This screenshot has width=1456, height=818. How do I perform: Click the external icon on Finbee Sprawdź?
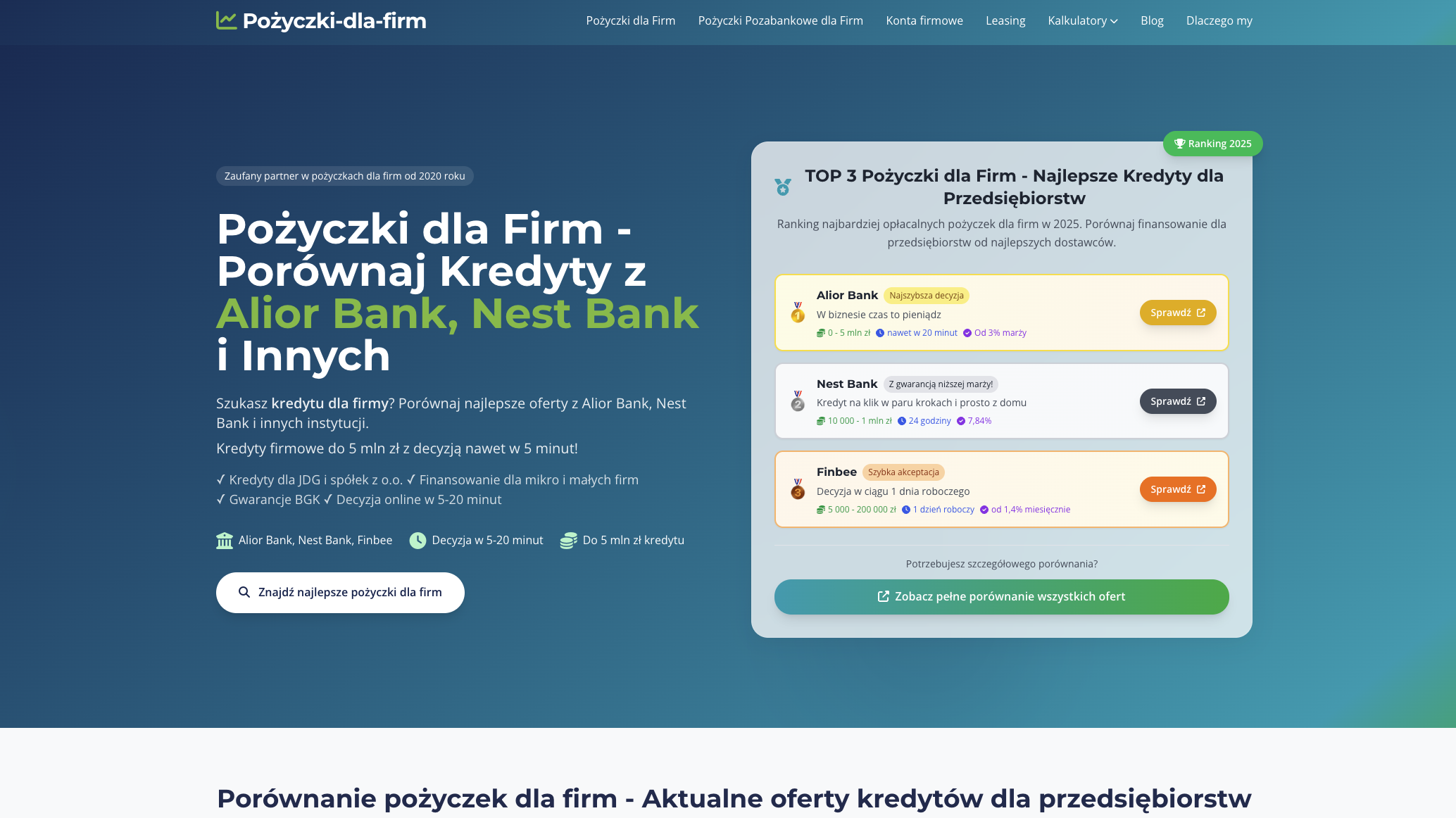point(1201,489)
